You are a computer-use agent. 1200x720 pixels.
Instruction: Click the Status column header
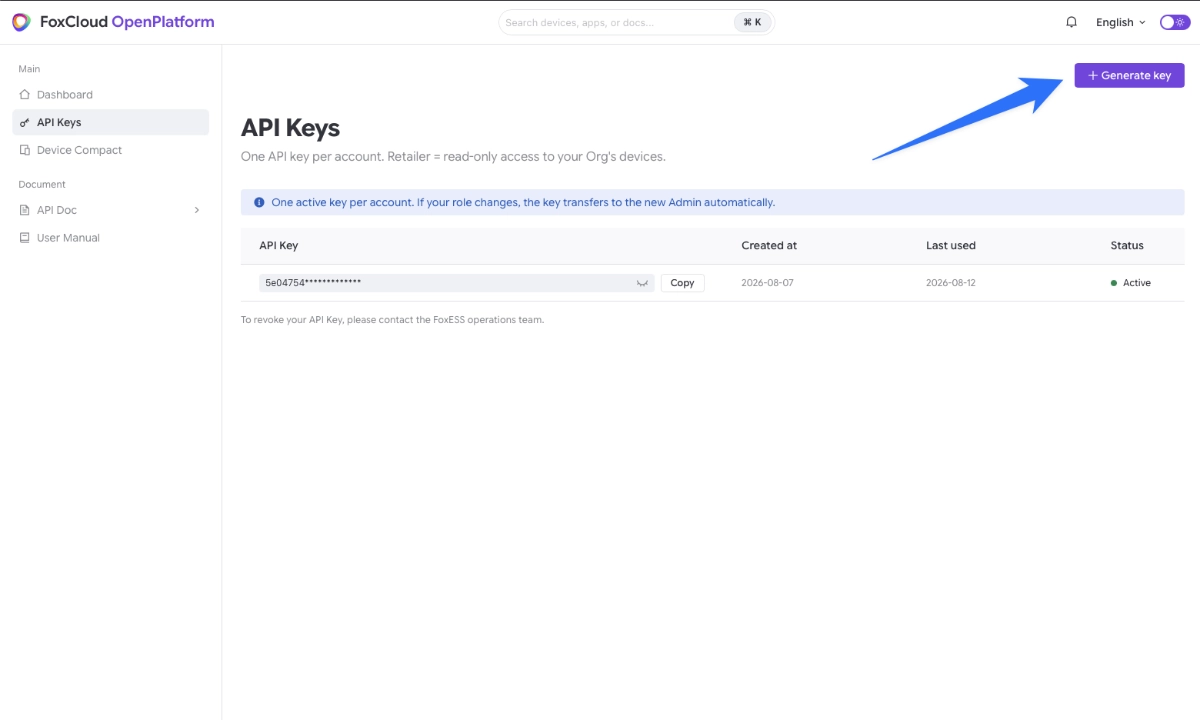(x=1127, y=245)
